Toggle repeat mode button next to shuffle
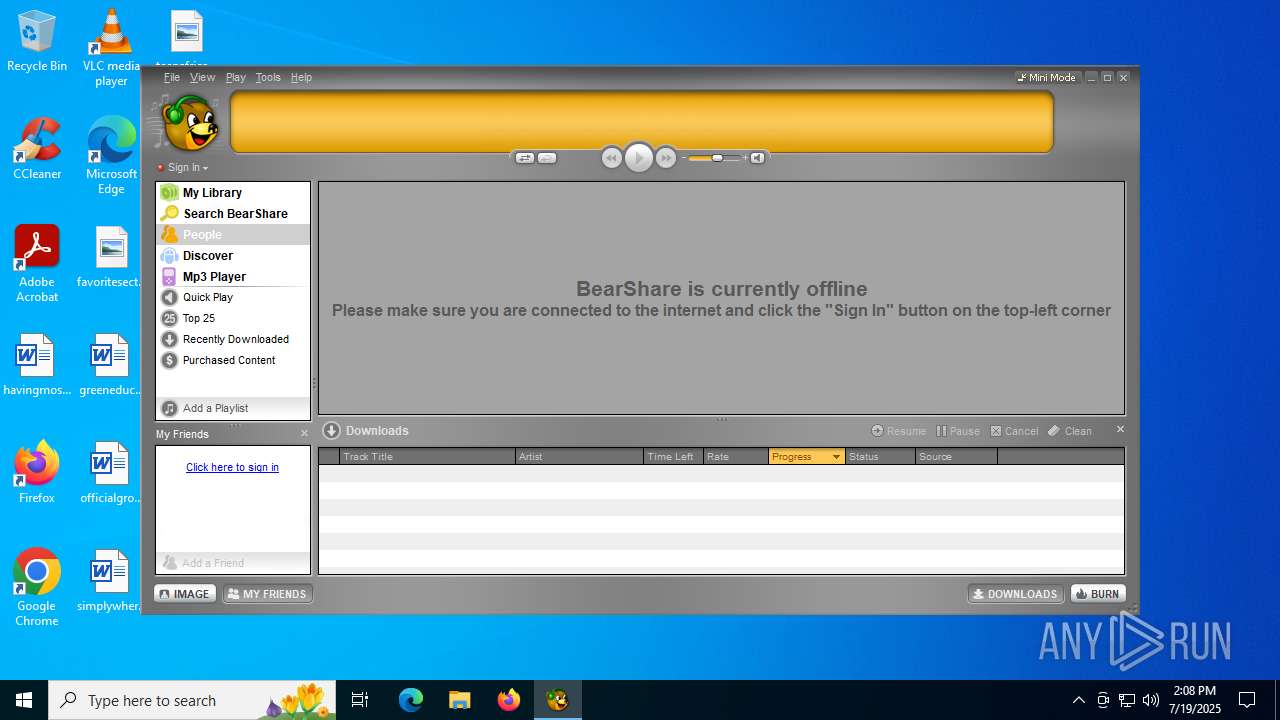The height and width of the screenshot is (720, 1280). pos(547,158)
